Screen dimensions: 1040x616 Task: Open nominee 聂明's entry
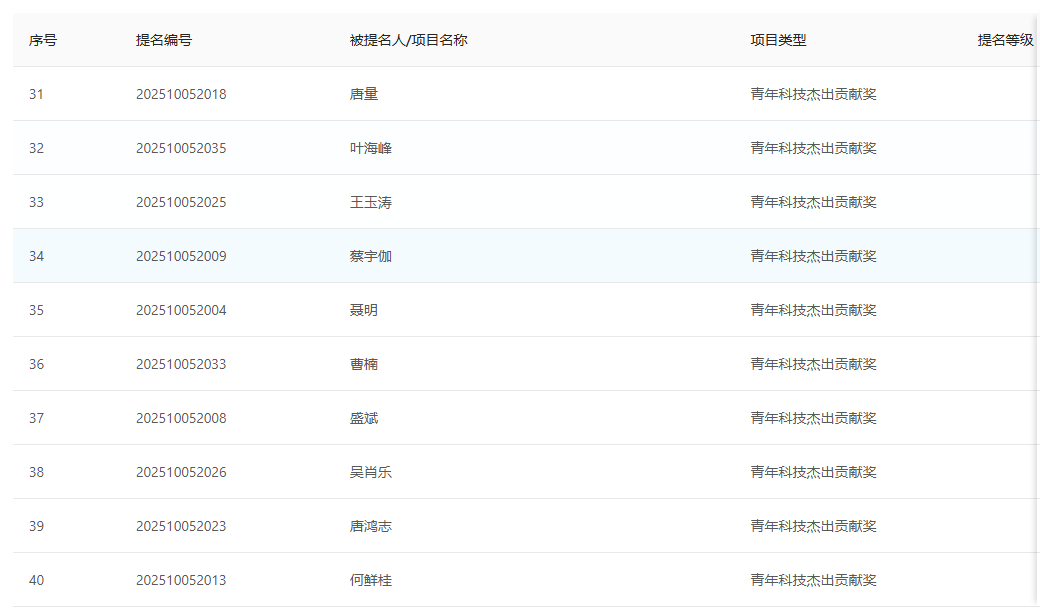(x=364, y=310)
